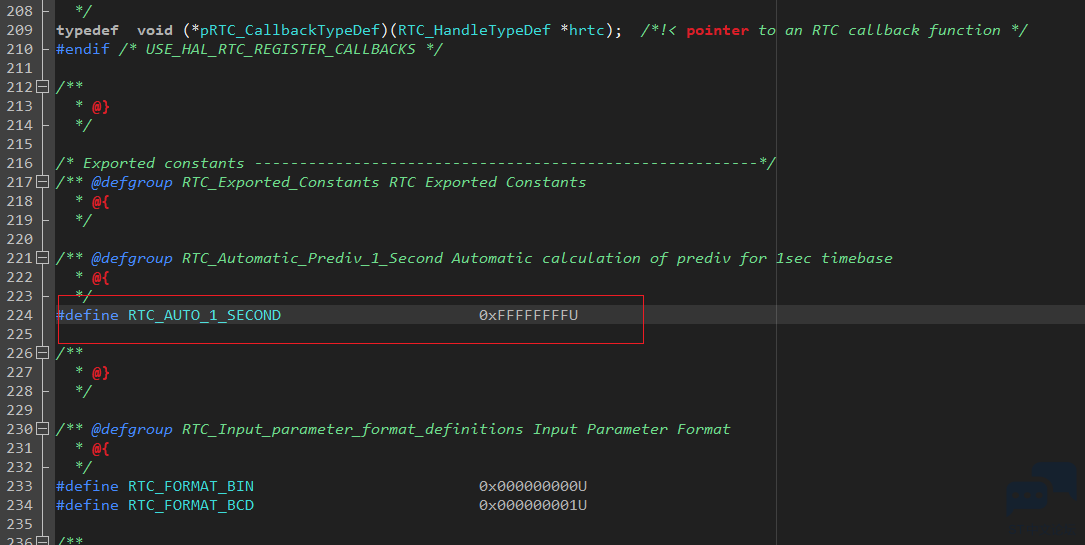Screen dimensions: 1085x545
Task: Click line number 233 in the gutter
Action: click(x=17, y=486)
